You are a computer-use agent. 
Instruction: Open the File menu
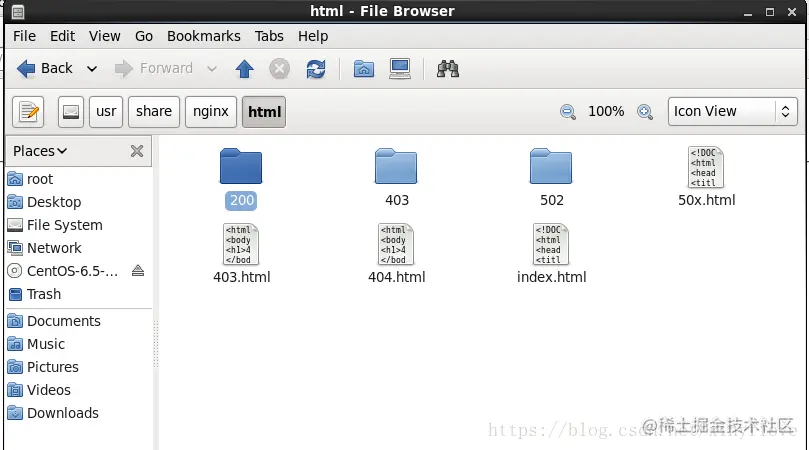[24, 36]
